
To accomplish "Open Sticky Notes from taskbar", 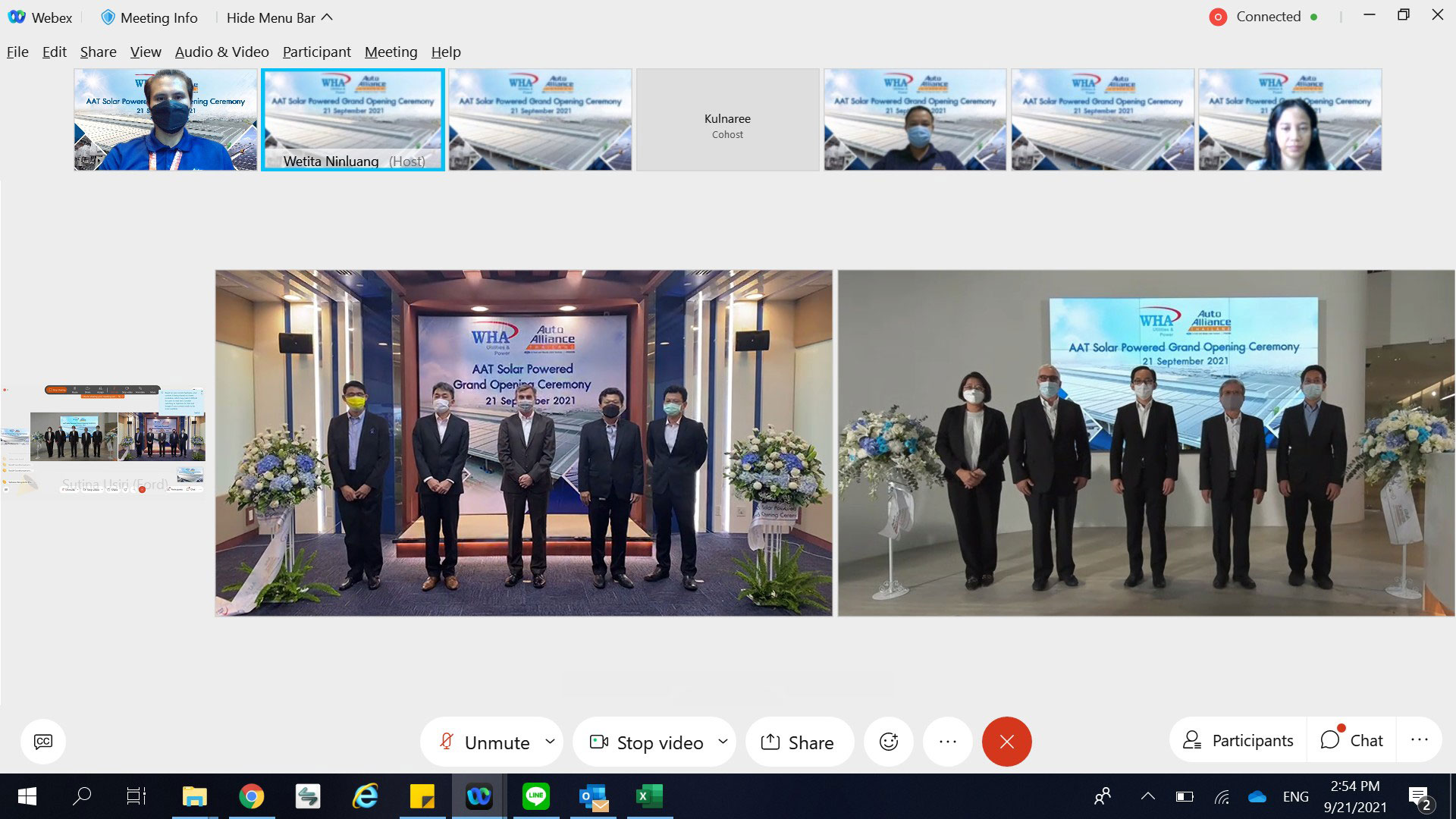I will 422,796.
